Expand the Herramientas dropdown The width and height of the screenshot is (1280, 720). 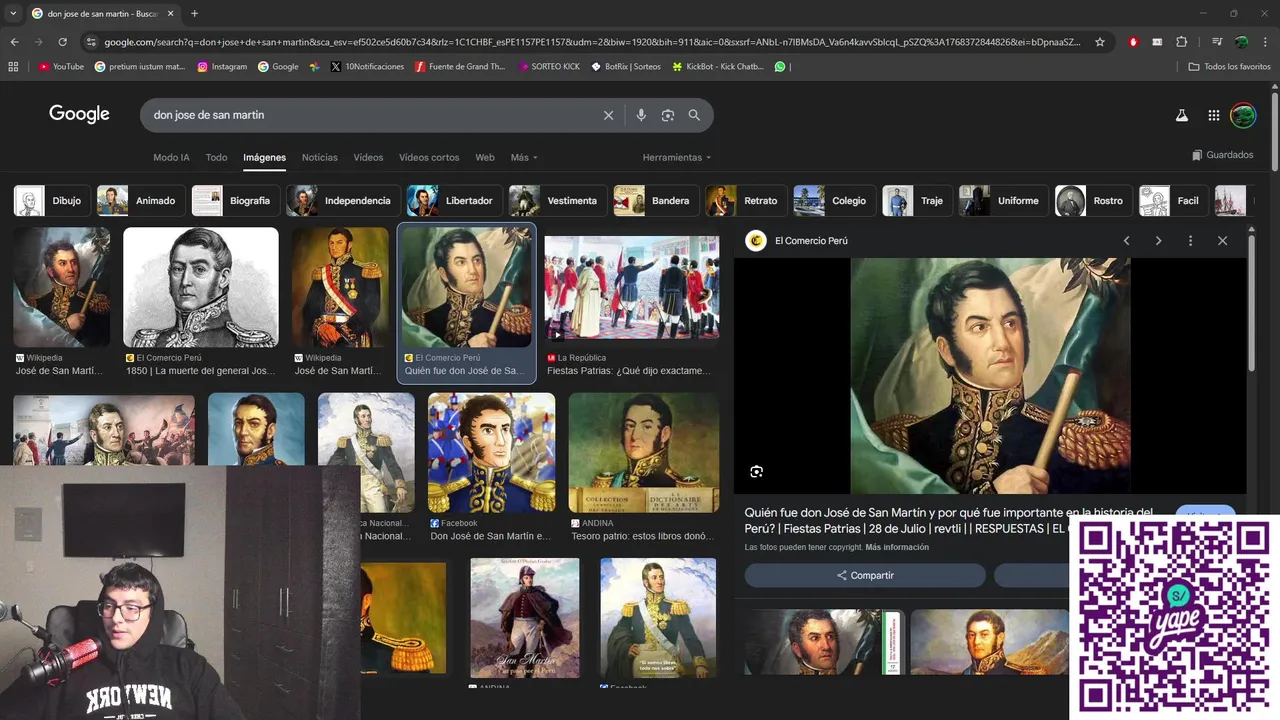[x=677, y=157]
